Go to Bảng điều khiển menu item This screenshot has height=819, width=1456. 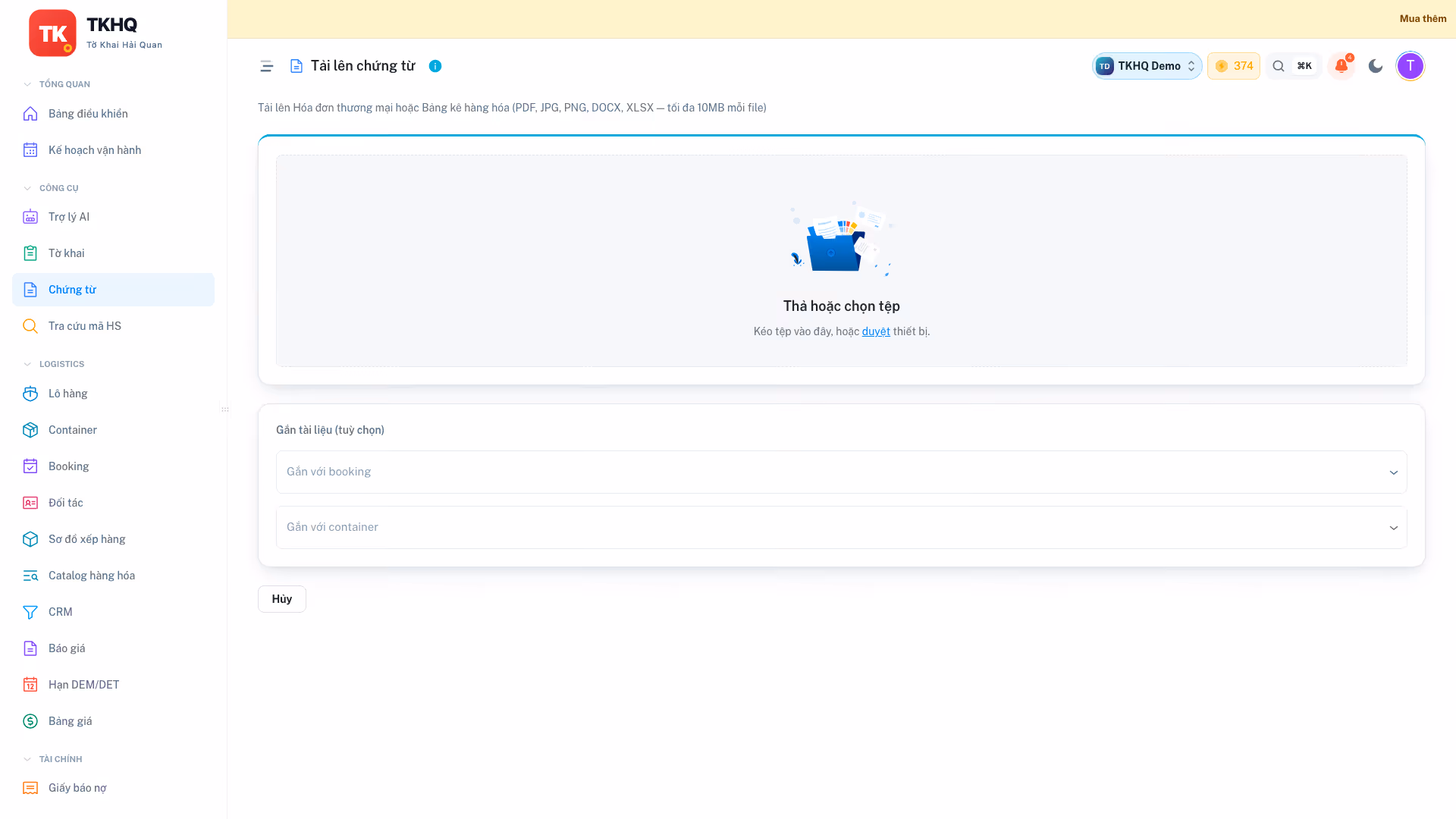click(x=113, y=114)
